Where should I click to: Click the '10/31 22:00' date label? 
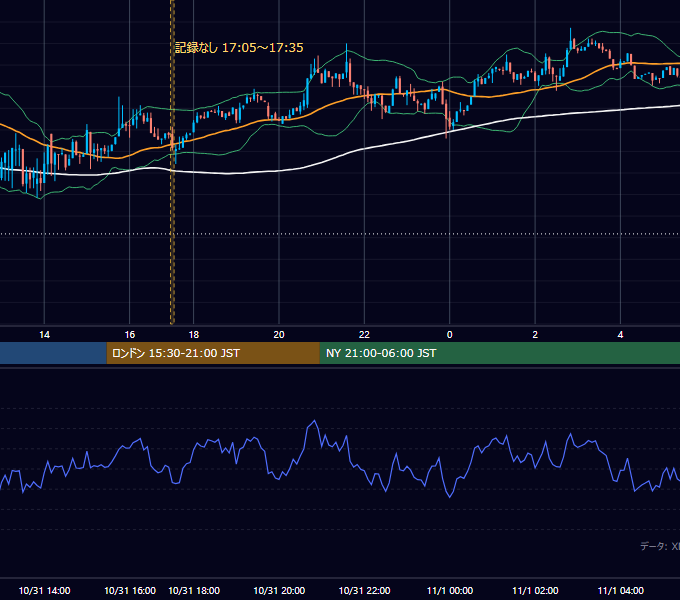(364, 590)
